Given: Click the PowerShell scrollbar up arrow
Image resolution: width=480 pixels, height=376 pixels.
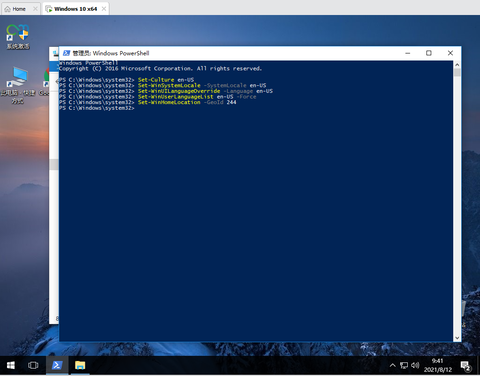Looking at the screenshot, I should pos(457,65).
